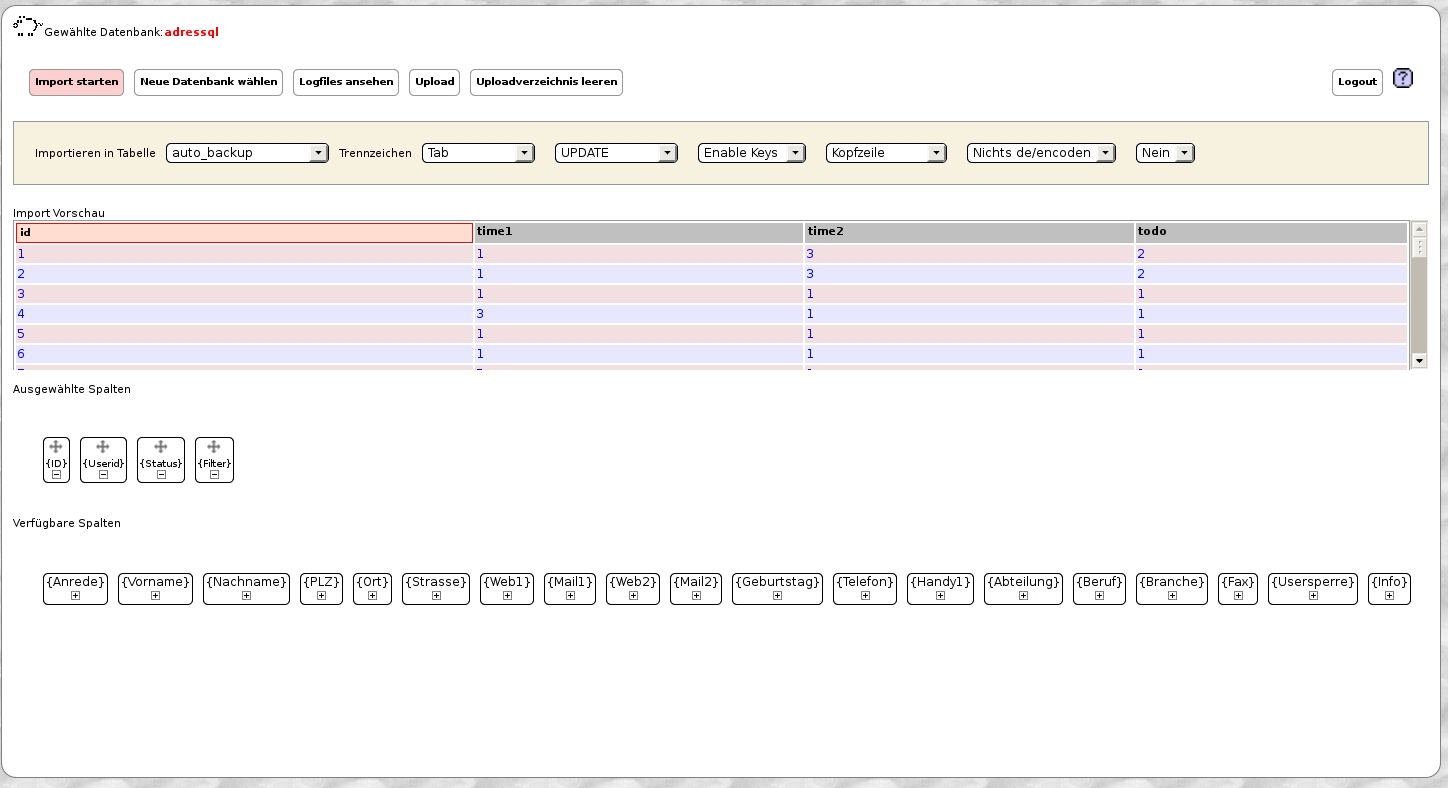Click the preview scrollbar down arrow

click(x=1419, y=360)
